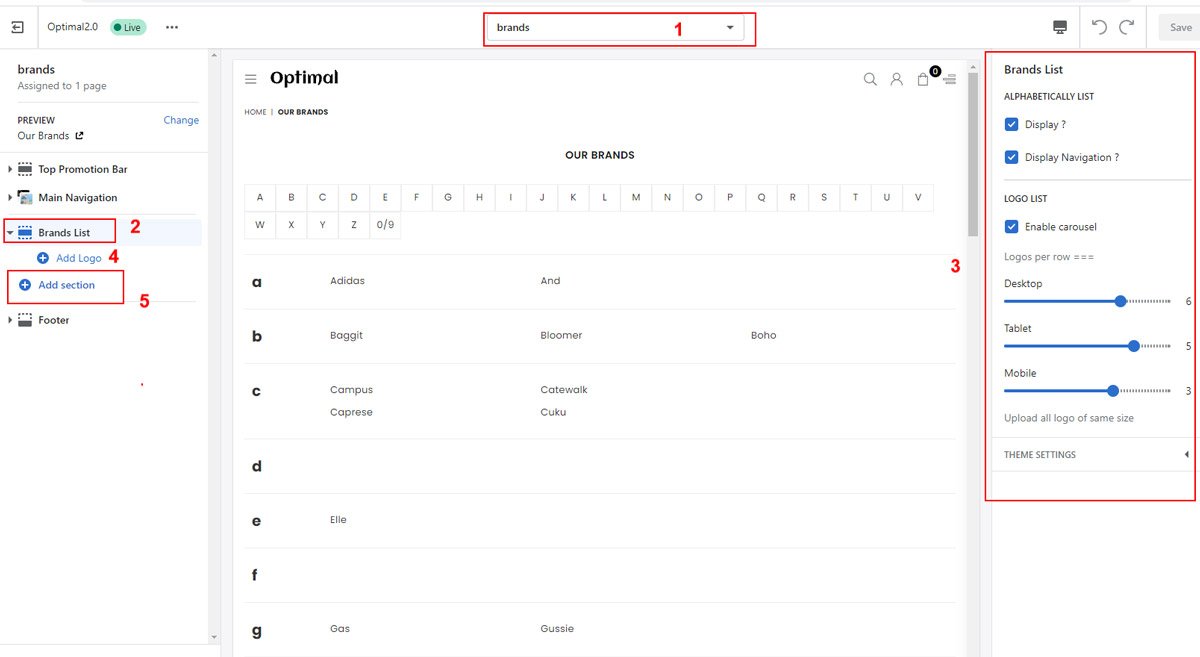The height and width of the screenshot is (657, 1200).
Task: Expand the Footer section
Action: pos(11,320)
